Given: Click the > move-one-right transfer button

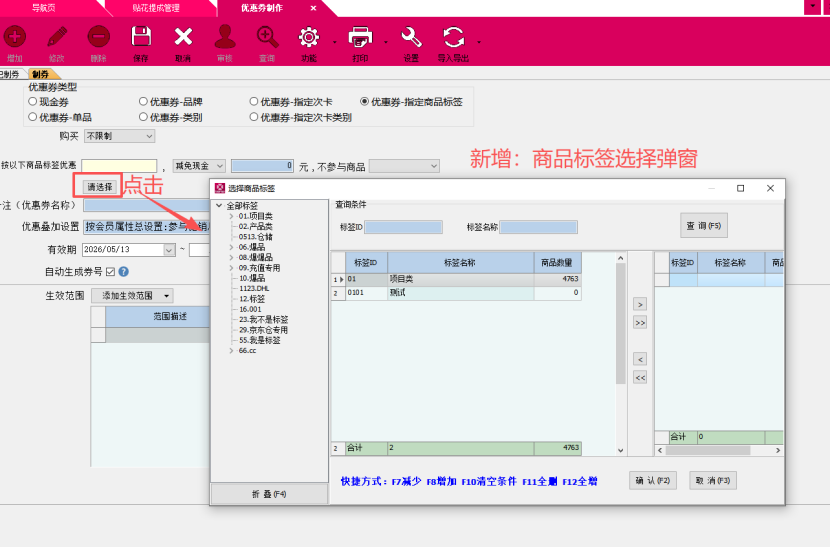Looking at the screenshot, I should click(x=640, y=304).
